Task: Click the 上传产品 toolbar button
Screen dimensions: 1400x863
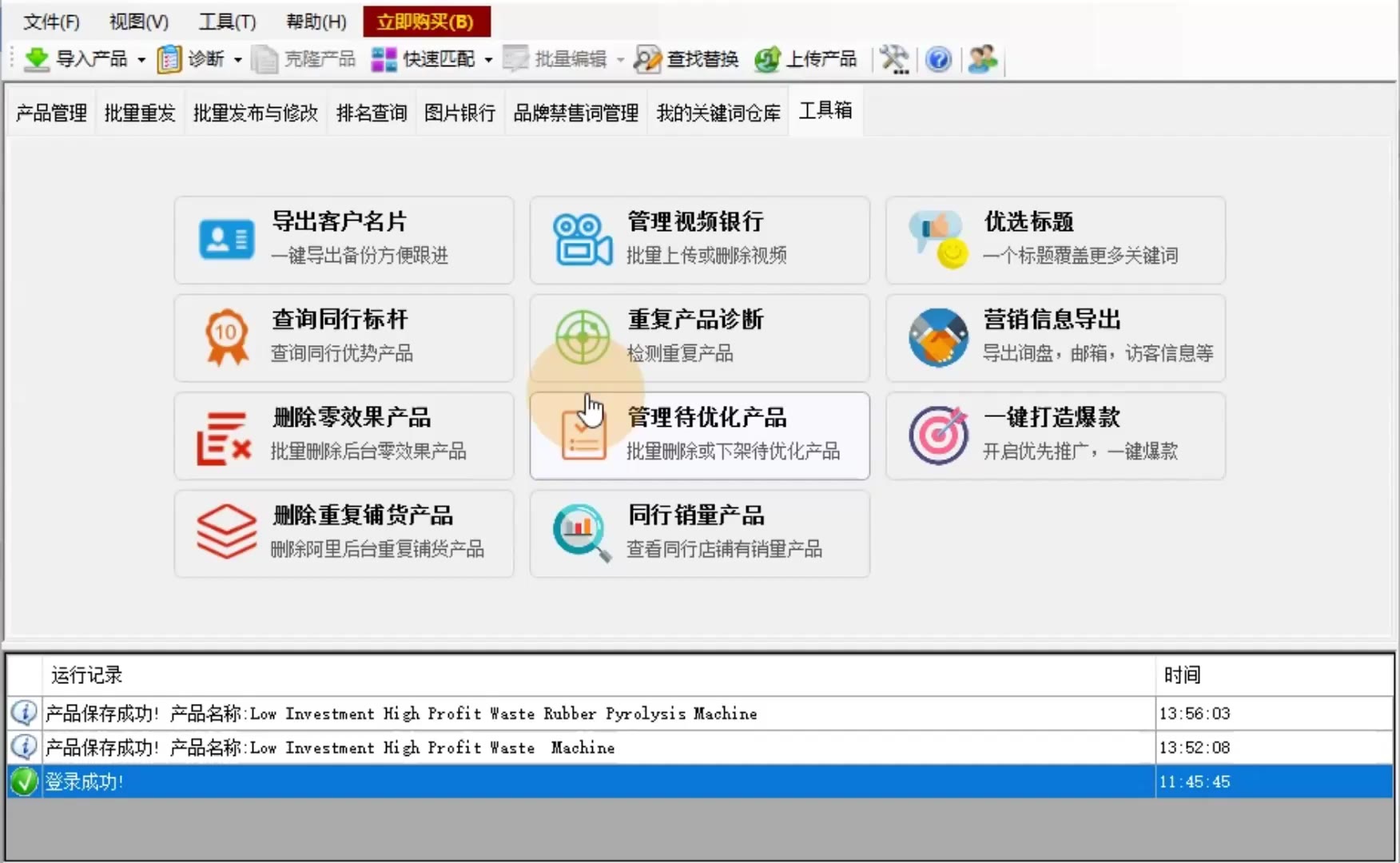Action: [805, 59]
